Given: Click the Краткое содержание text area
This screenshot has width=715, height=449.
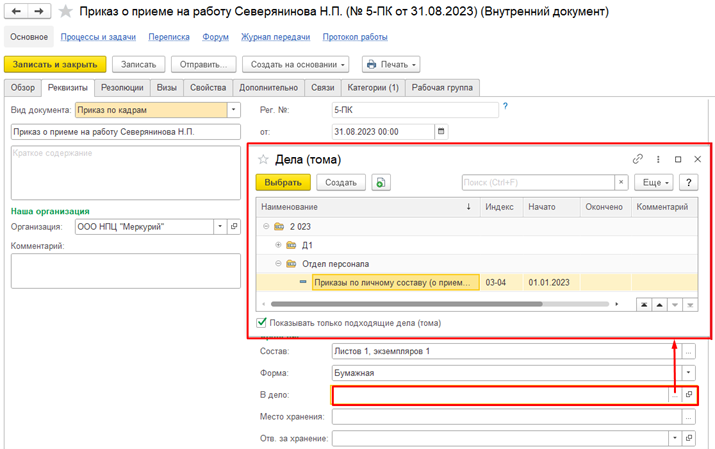Looking at the screenshot, I should point(126,173).
